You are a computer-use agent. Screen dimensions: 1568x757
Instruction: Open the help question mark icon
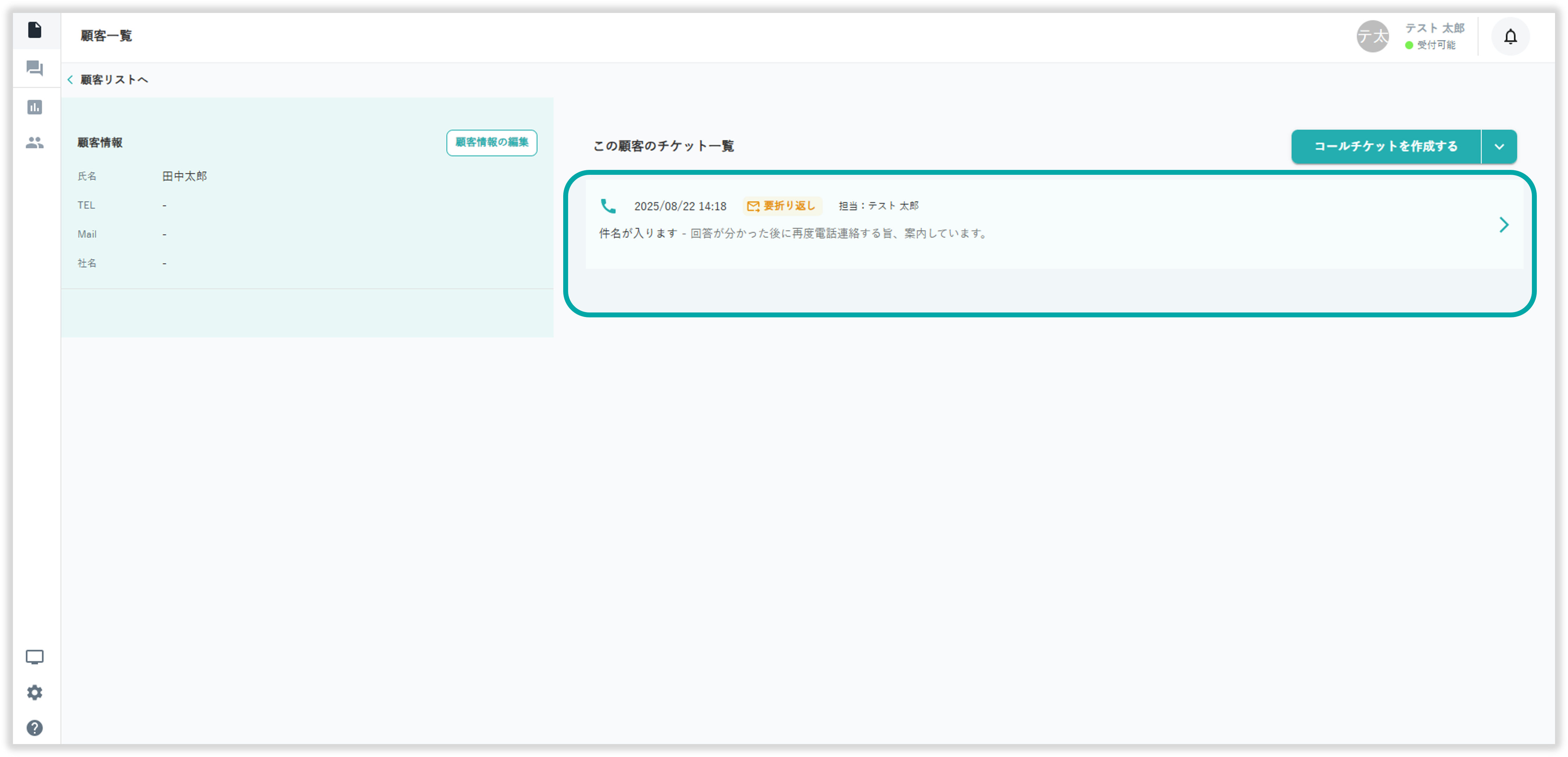[x=35, y=728]
